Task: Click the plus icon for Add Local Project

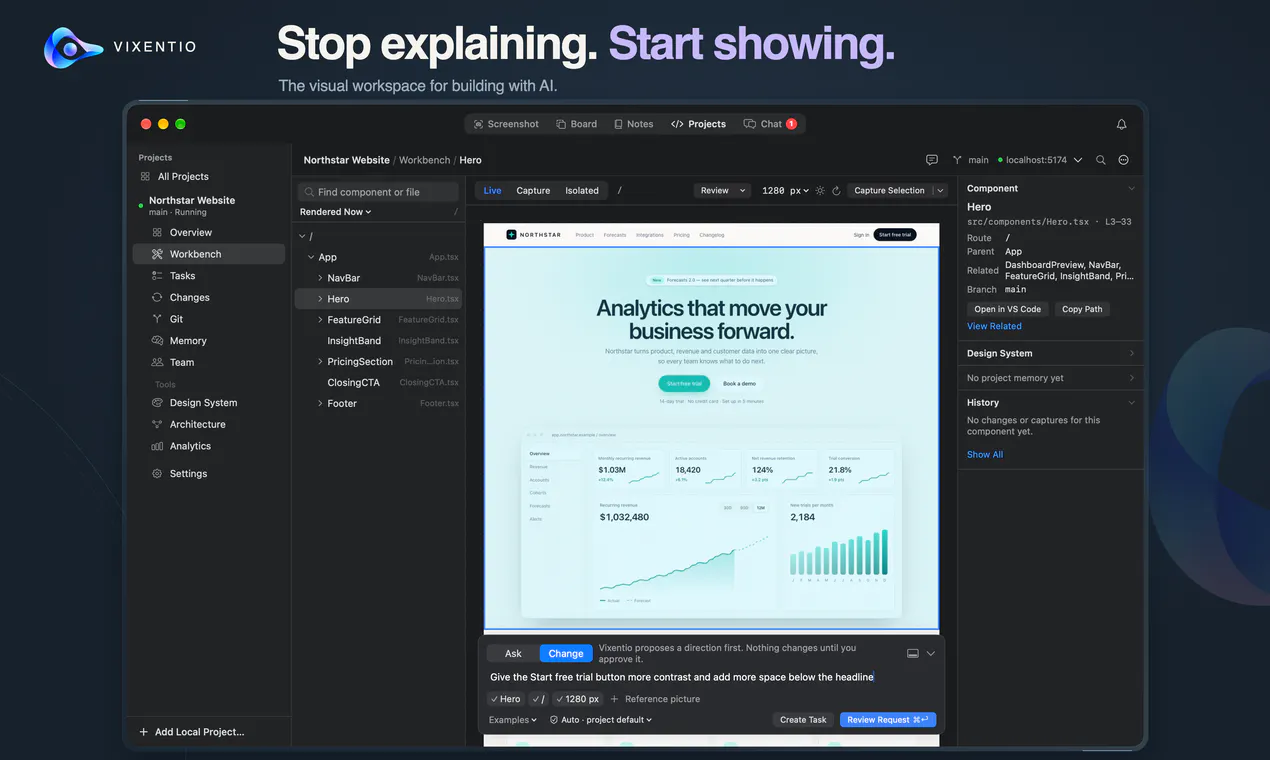Action: [144, 732]
